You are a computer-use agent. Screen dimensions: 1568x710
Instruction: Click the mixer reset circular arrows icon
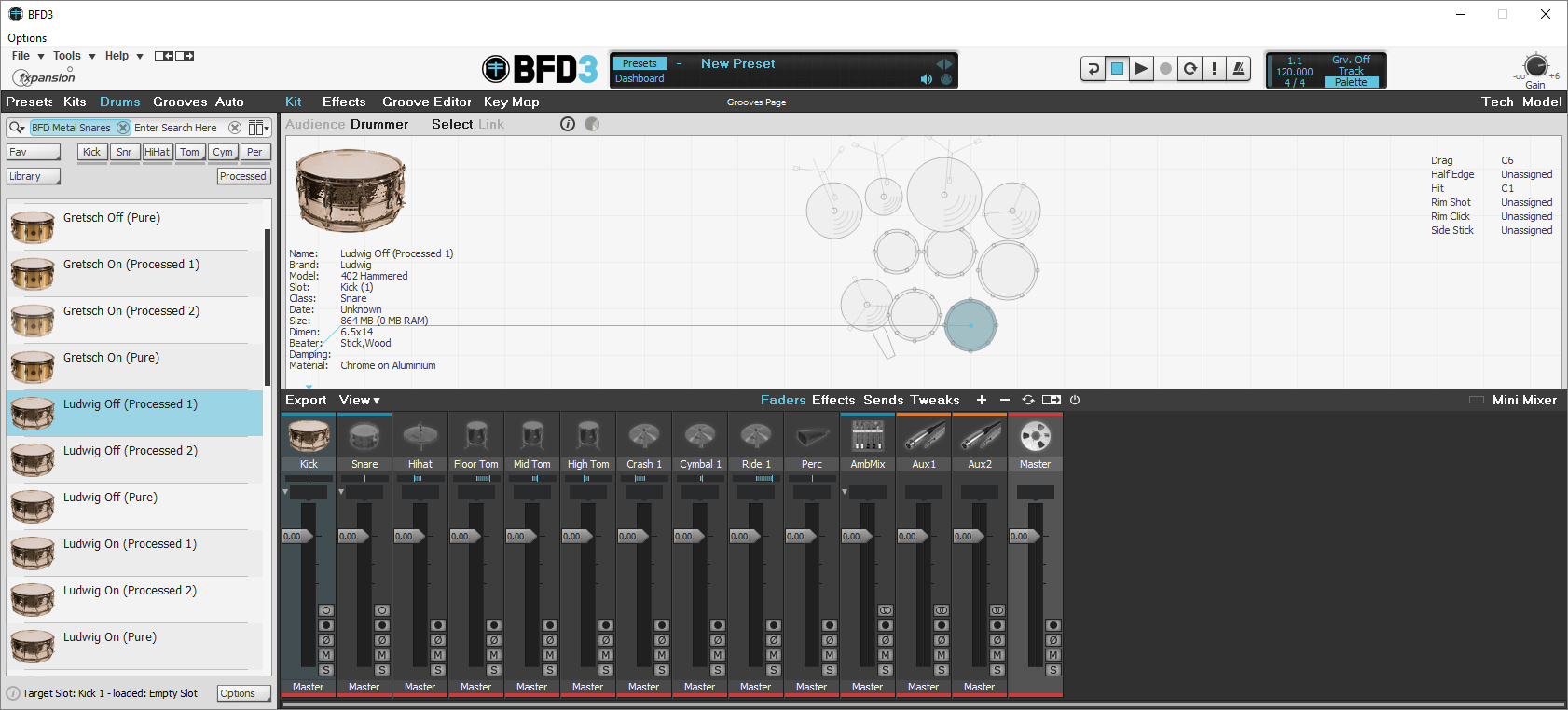[1028, 400]
